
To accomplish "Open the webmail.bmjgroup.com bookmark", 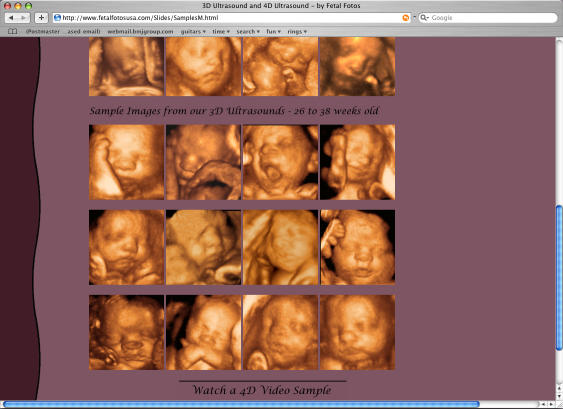I will [x=140, y=32].
